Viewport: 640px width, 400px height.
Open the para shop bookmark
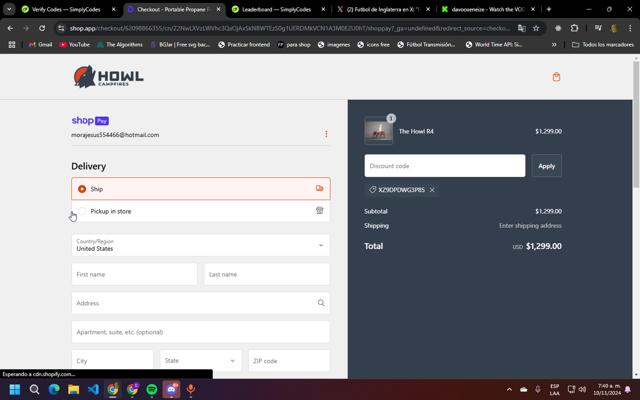[294, 44]
